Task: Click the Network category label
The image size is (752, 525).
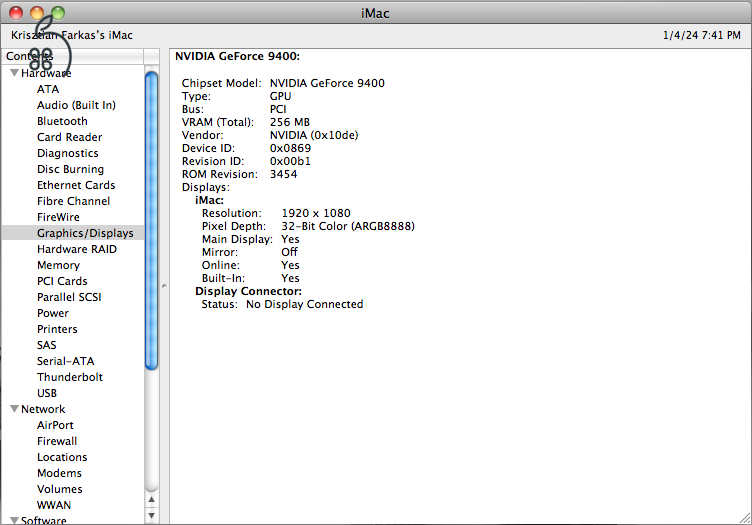Action: 43,409
